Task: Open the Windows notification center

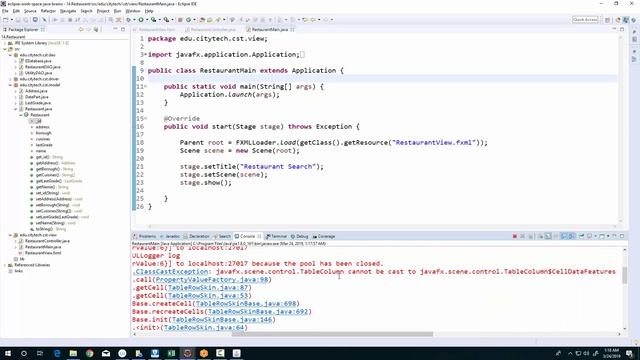Action: [x=630, y=353]
